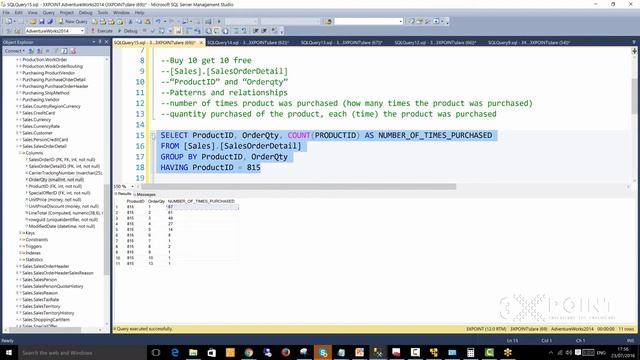The image size is (640, 360).
Task: Click the Parse checkmark icon
Action: [153, 31]
